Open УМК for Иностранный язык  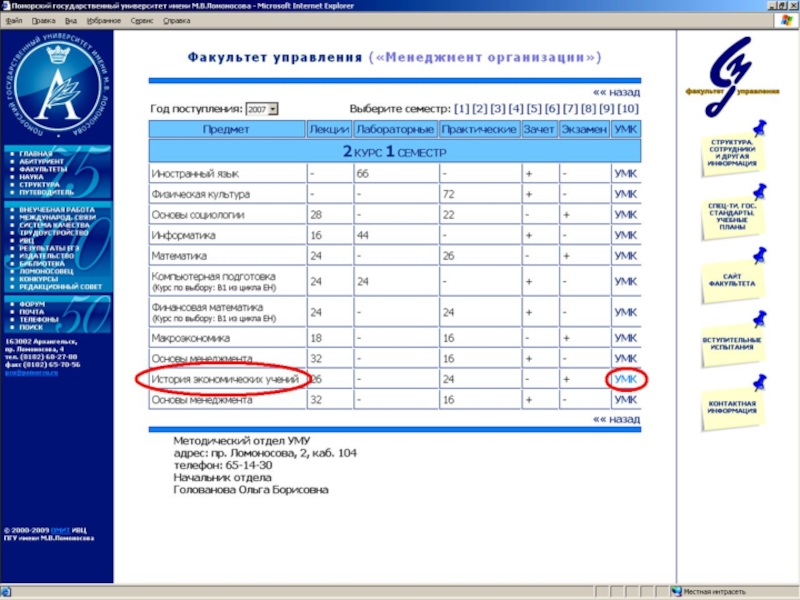tap(626, 174)
